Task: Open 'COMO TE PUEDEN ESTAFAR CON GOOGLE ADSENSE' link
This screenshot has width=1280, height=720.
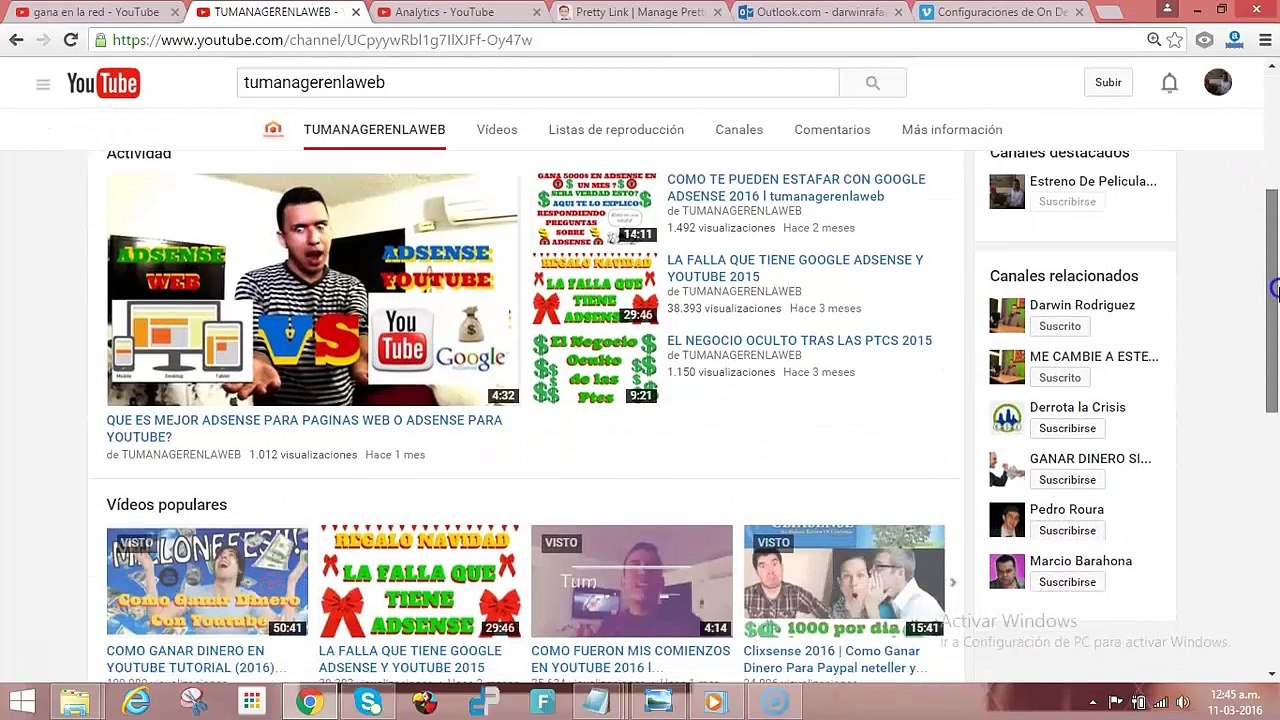Action: 796,188
